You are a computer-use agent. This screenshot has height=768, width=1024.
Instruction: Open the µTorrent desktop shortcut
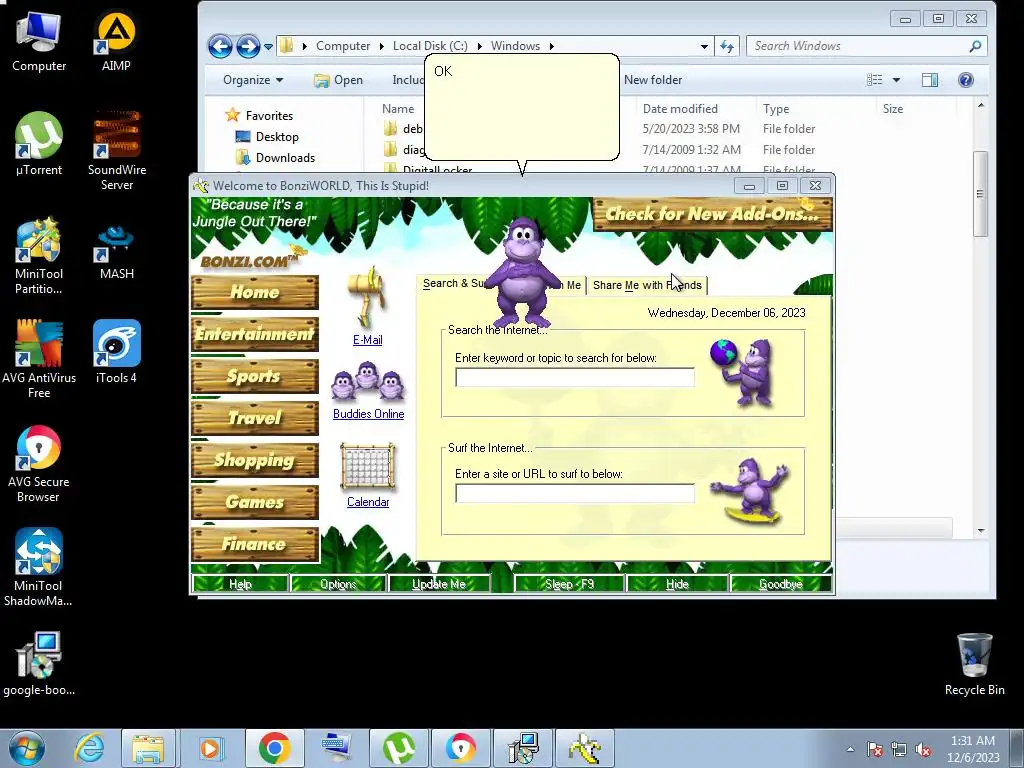pos(39,144)
